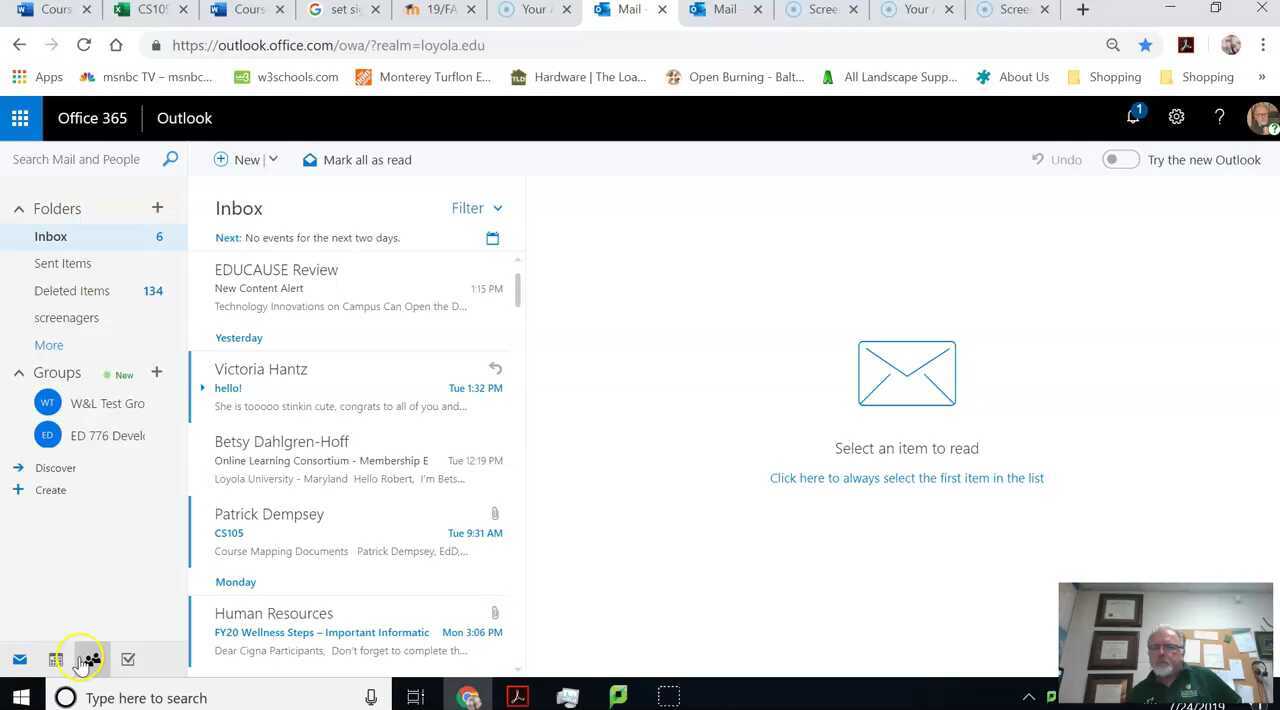1280x710 pixels.
Task: Click the Adobe Acrobat extension icon
Action: [1186, 45]
